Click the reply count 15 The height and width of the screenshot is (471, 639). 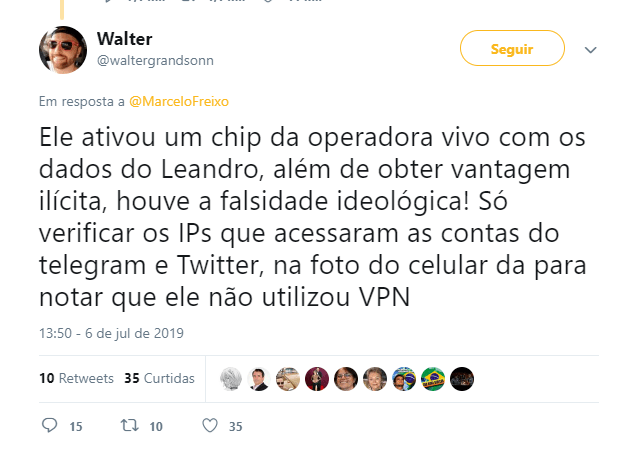click(x=76, y=427)
